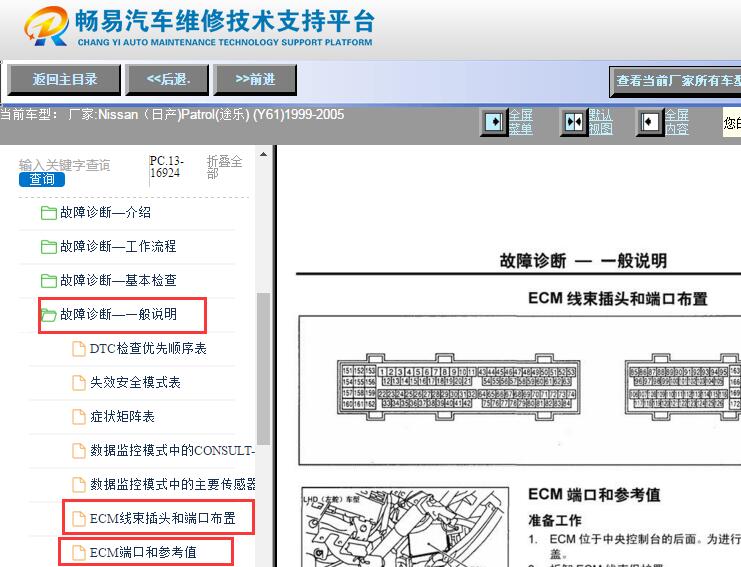Click the 返回主目录 button
The width and height of the screenshot is (741, 567).
[x=64, y=80]
